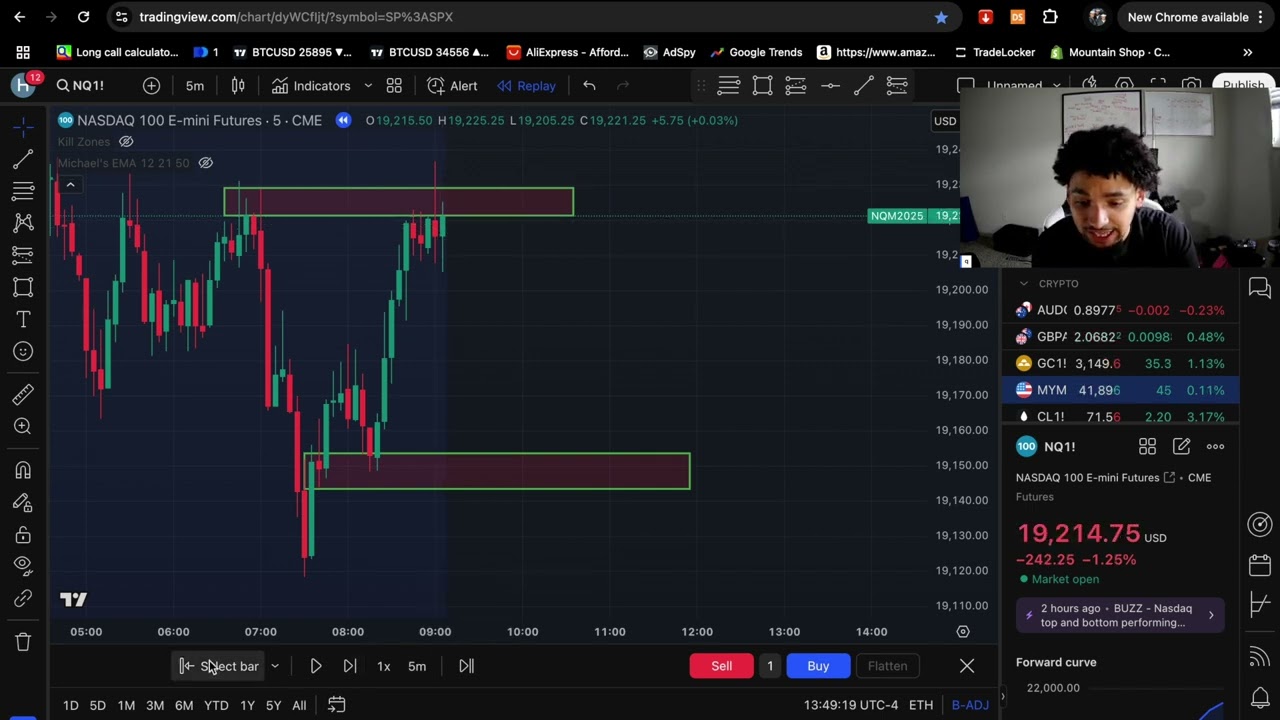Screen dimensions: 1280x720
Task: Select the CL1! watchlist row
Action: pos(1120,417)
